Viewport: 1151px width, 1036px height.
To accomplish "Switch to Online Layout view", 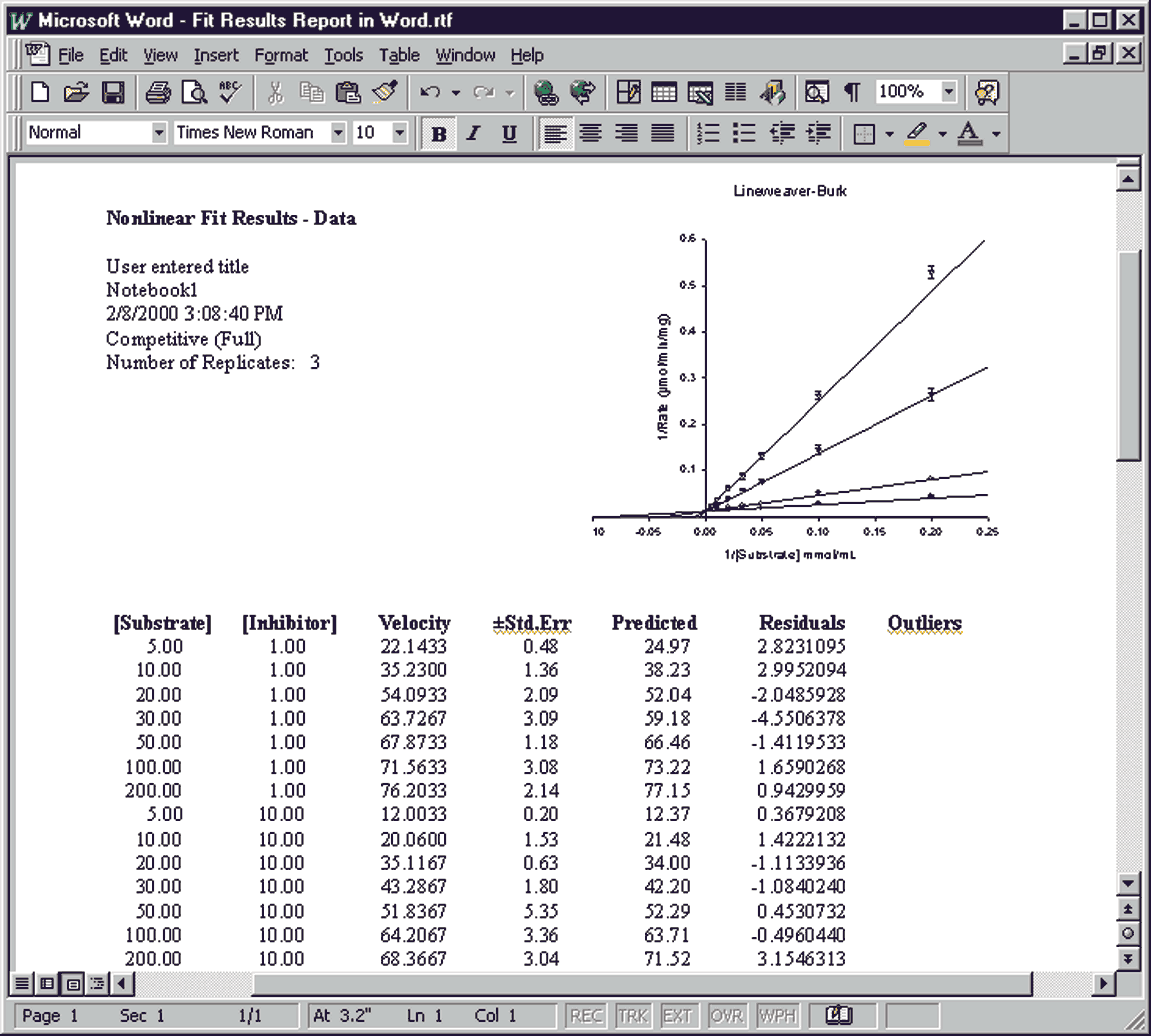I will click(x=47, y=984).
